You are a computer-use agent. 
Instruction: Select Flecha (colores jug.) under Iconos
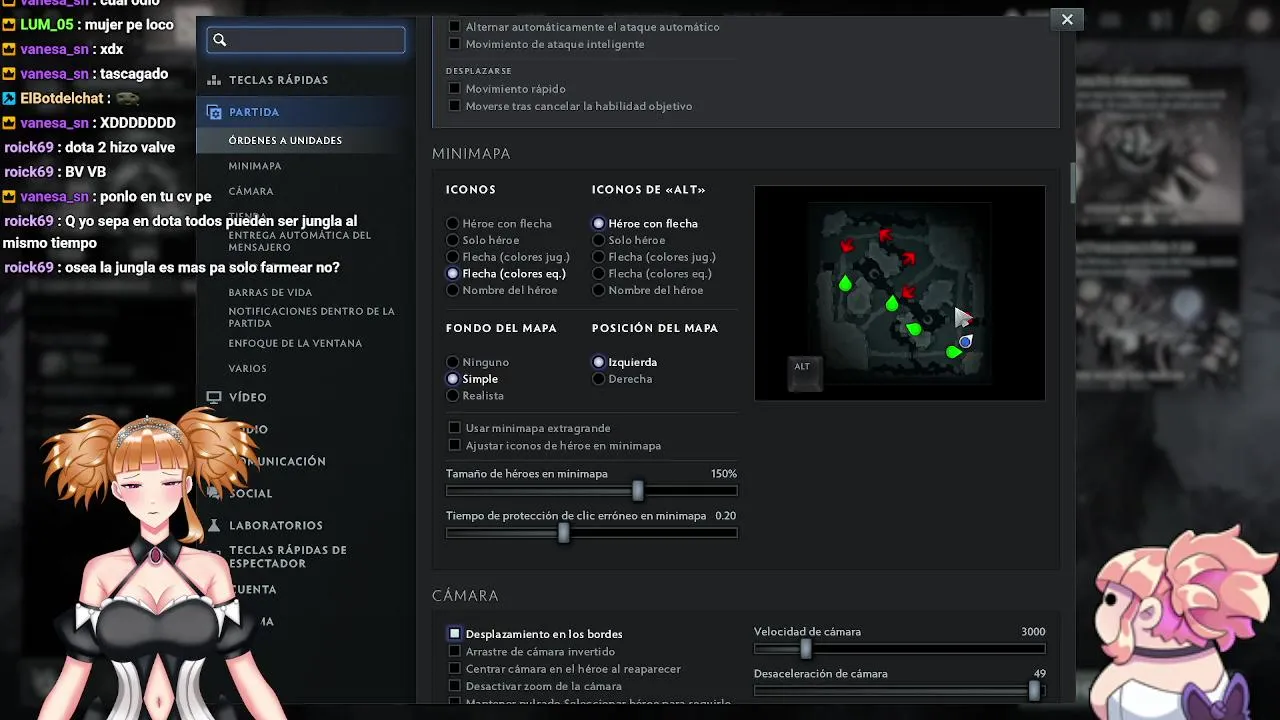point(453,257)
